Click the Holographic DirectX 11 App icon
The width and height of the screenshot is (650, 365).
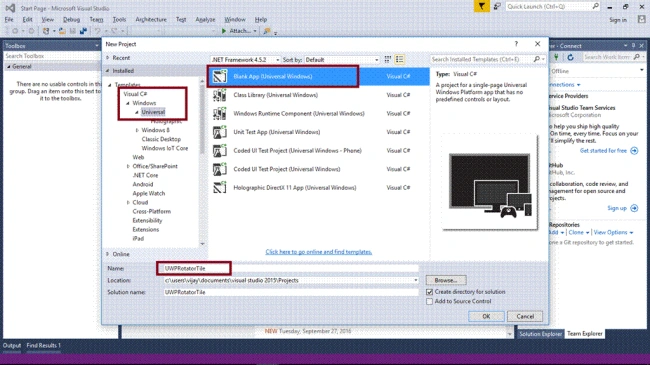click(220, 187)
